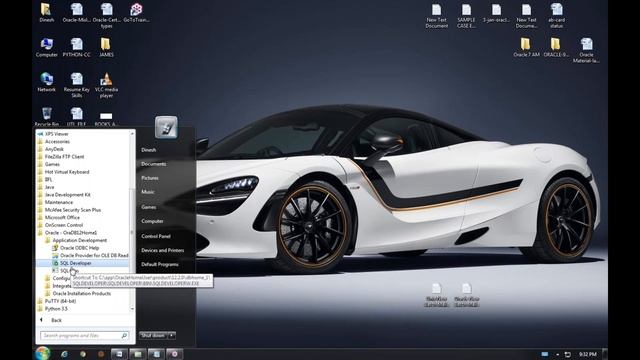Select VLC media player desktop icon
Viewport: 640px width, 360px height.
point(106,85)
